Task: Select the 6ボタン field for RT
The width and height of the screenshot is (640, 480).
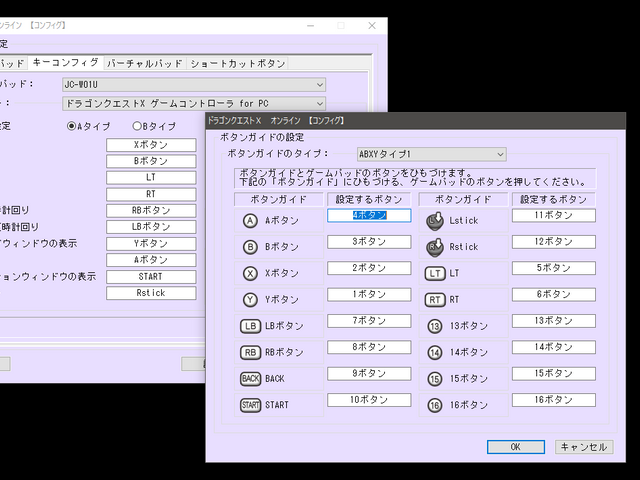Action: click(554, 294)
